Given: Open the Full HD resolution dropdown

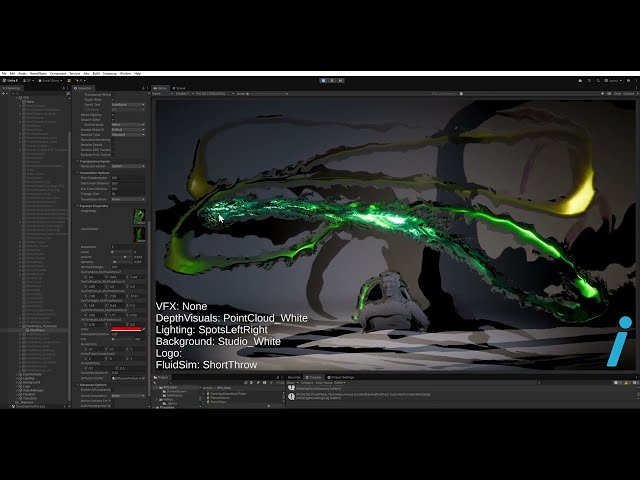Looking at the screenshot, I should [x=215, y=93].
